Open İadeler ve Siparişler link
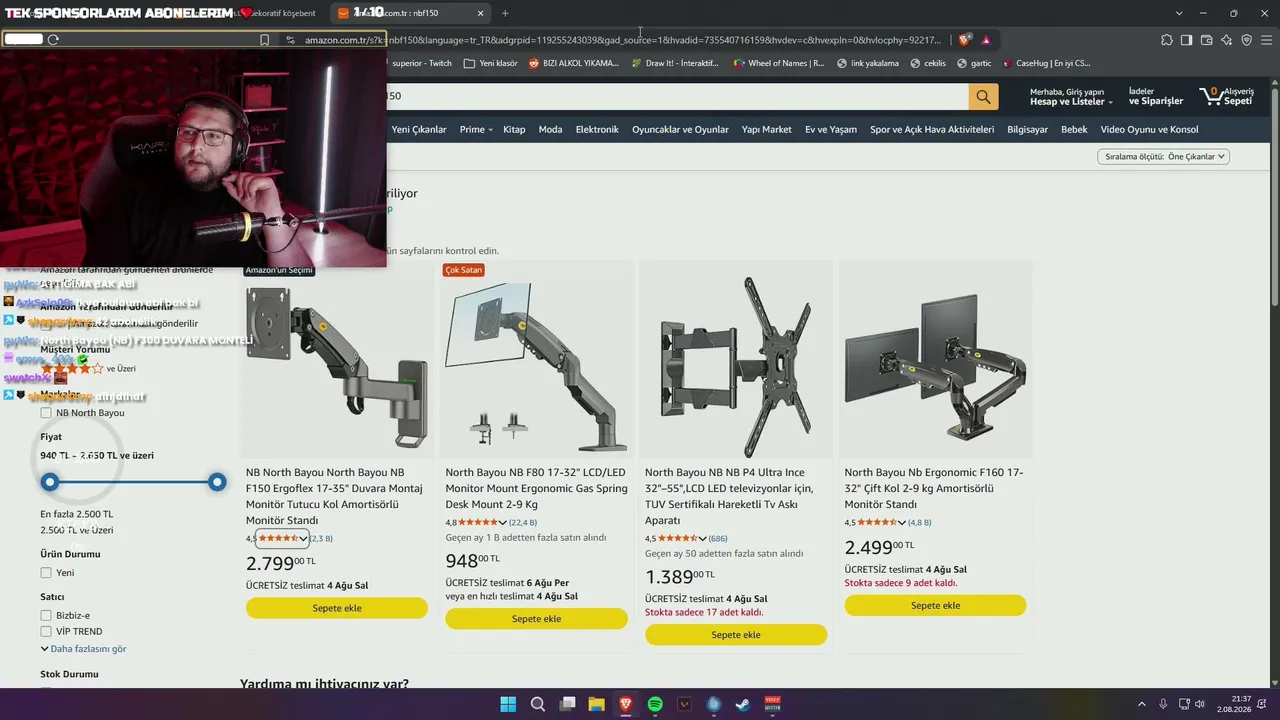 click(x=1155, y=96)
